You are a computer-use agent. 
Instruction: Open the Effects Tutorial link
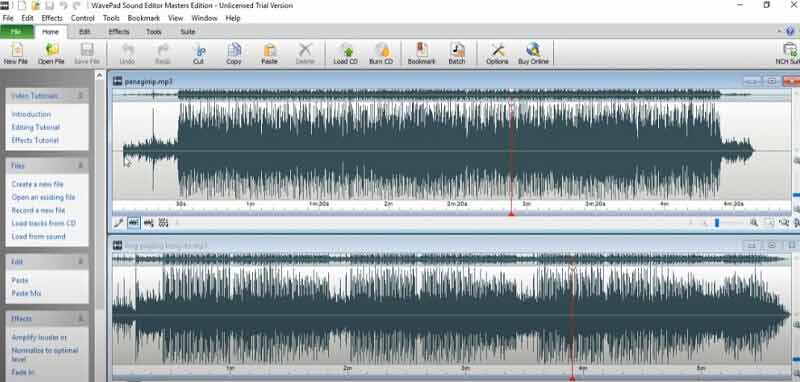click(x=35, y=140)
